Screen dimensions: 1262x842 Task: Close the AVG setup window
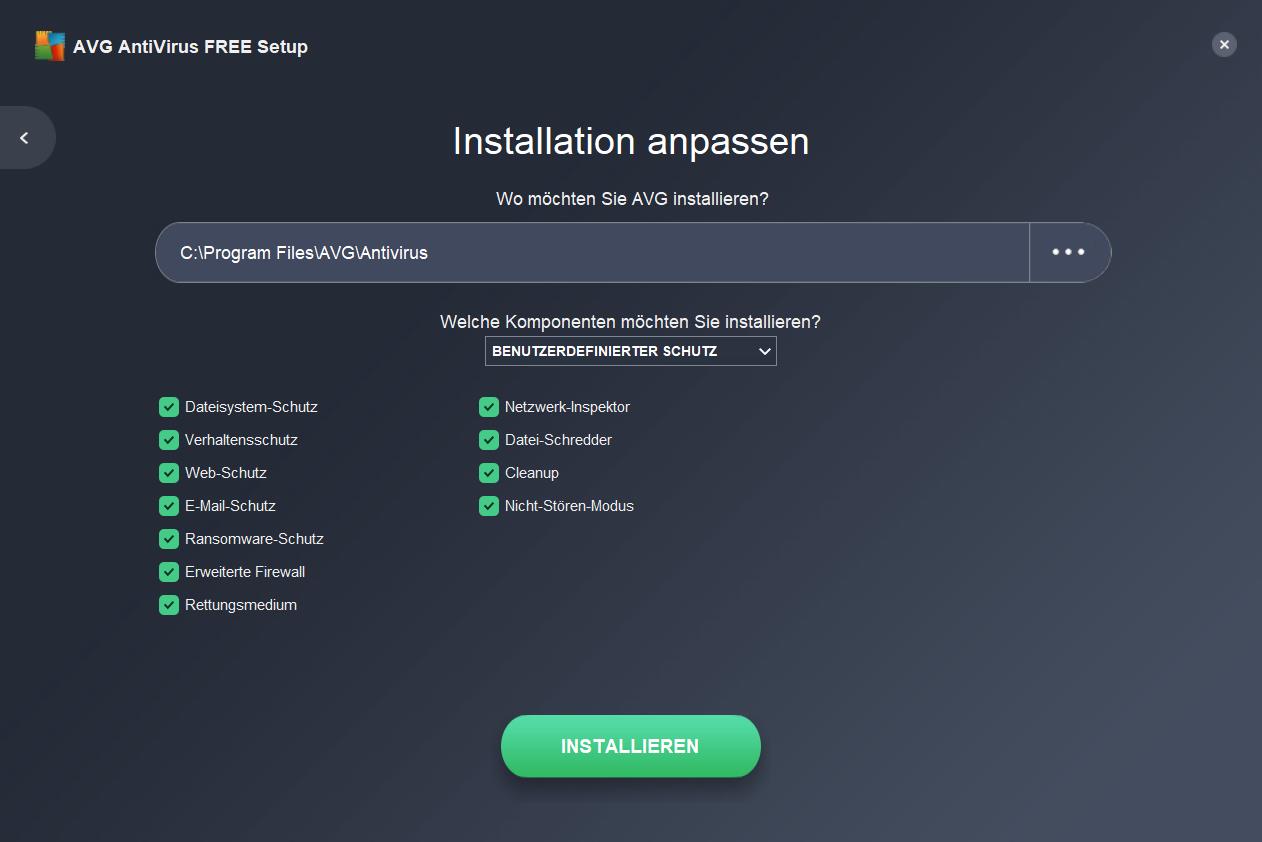[1224, 44]
